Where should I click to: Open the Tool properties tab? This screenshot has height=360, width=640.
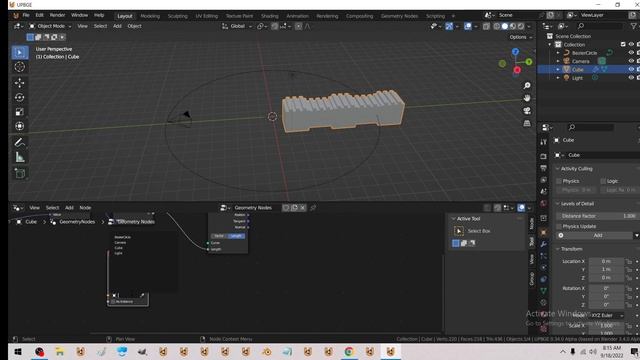pos(543,142)
